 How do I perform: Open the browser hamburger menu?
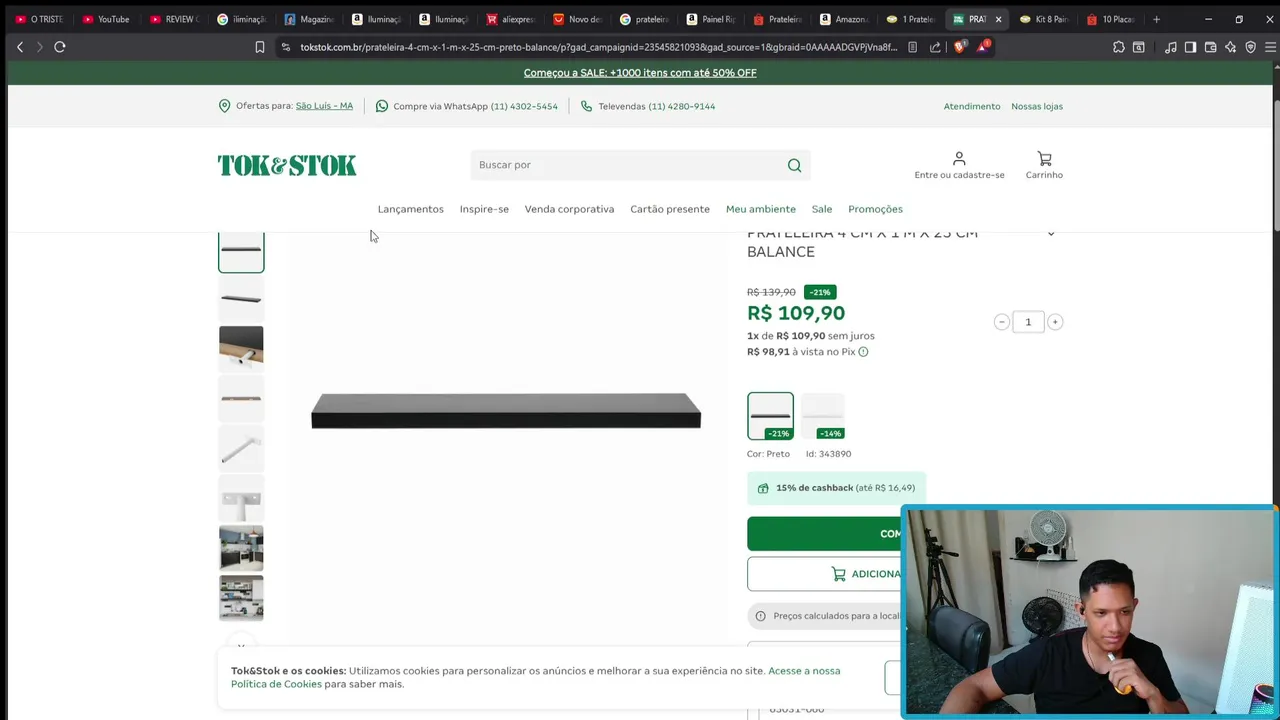pyautogui.click(x=1270, y=47)
